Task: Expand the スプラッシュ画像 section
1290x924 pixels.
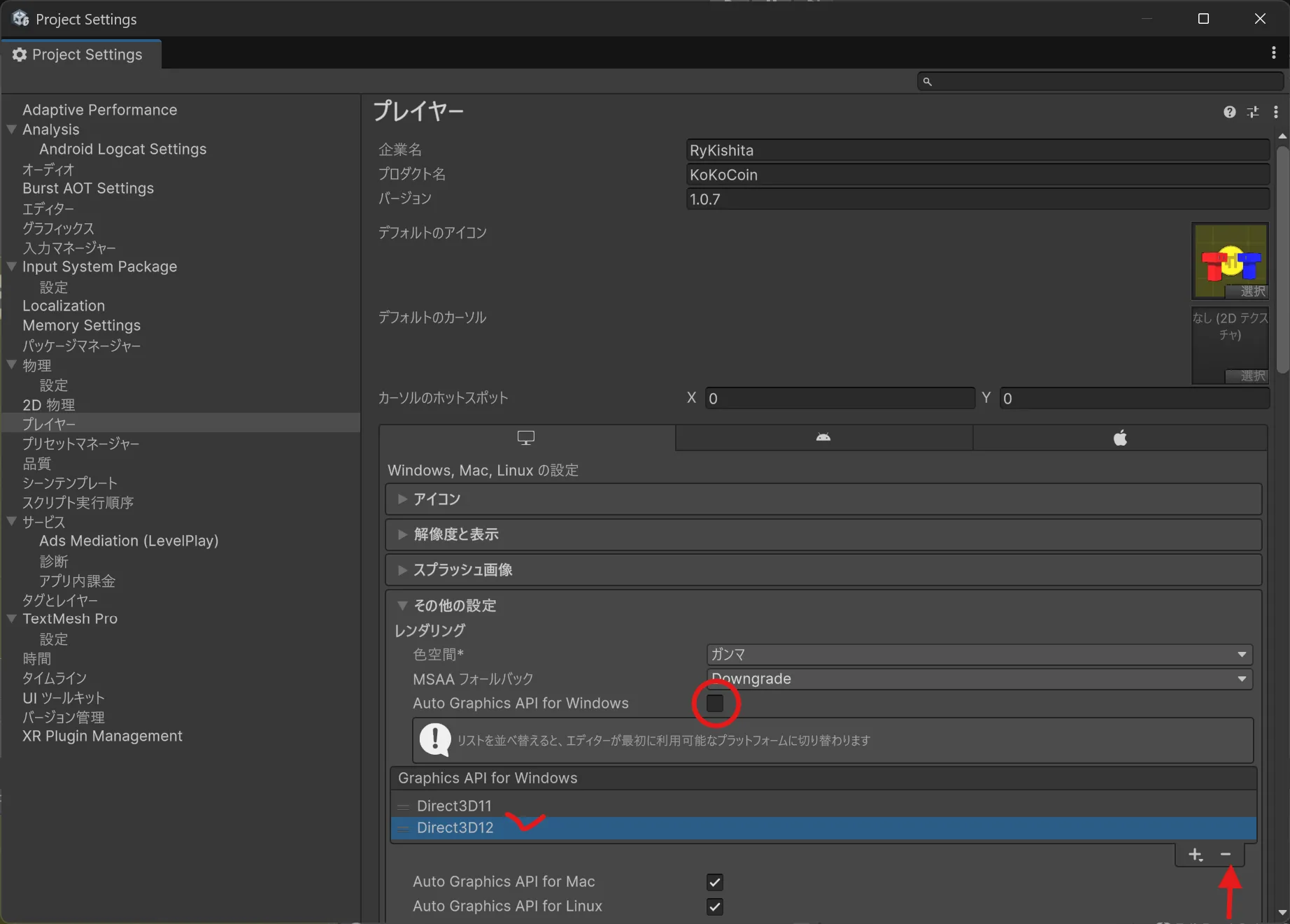Action: pos(462,570)
